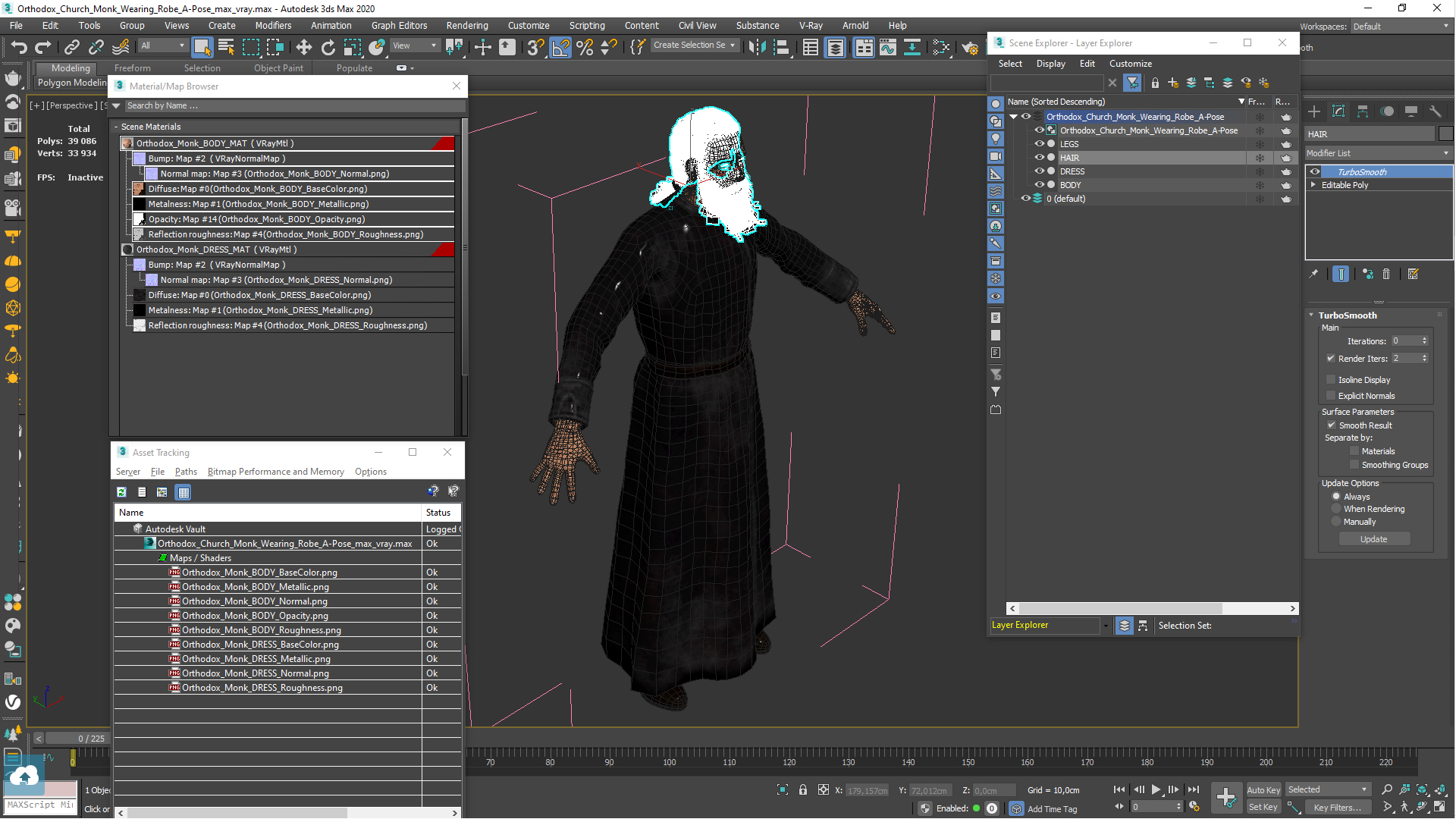Toggle the Percent Snap icon

click(585, 48)
